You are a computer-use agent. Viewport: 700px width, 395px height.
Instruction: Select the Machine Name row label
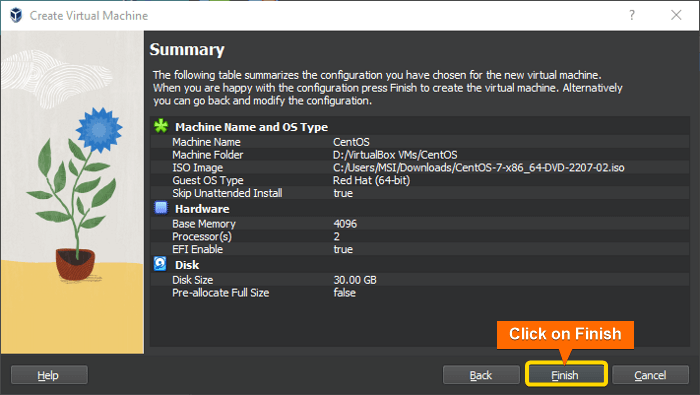[206, 142]
